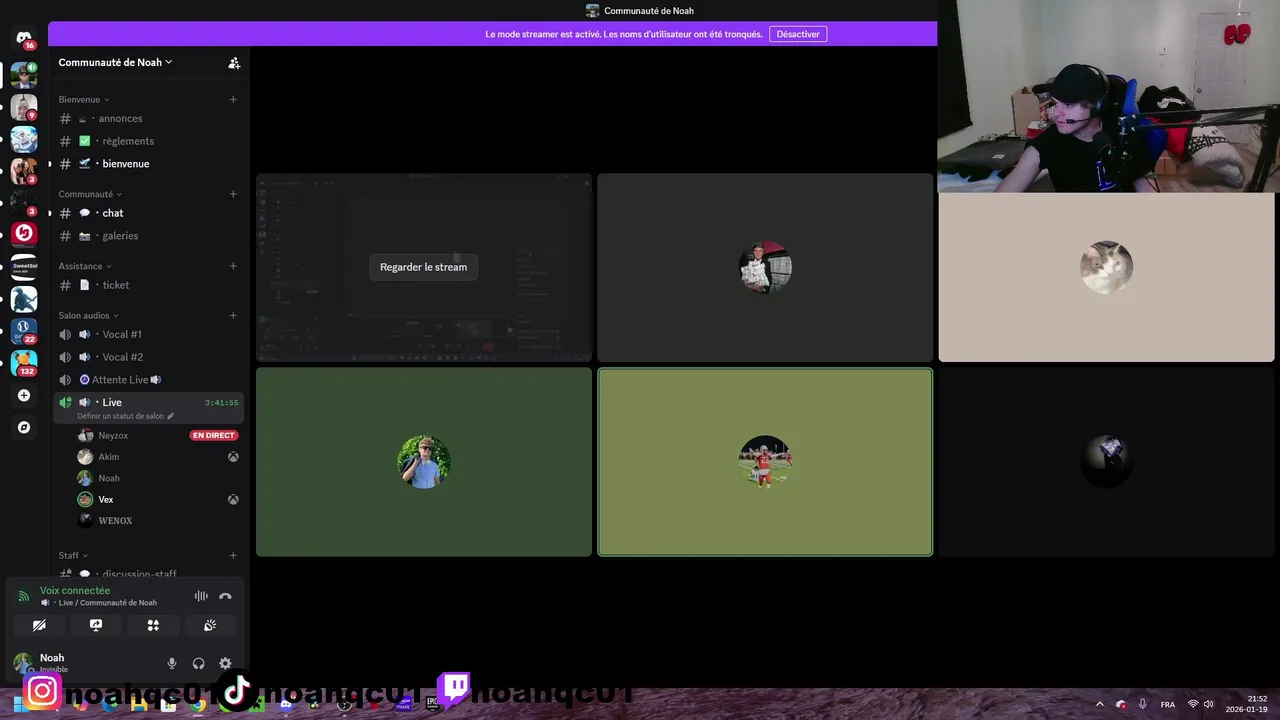Open FRA language indicator in tray
1280x720 pixels.
(1168, 704)
